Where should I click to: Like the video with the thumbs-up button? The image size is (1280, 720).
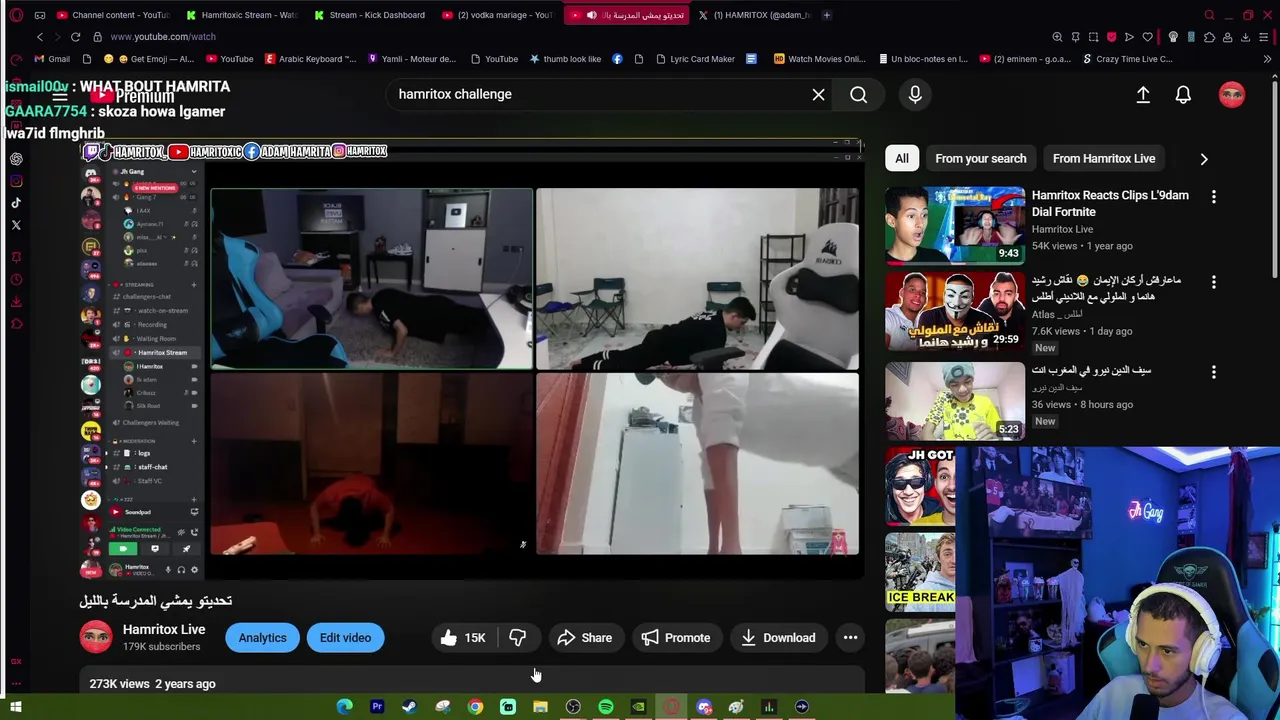click(x=463, y=638)
